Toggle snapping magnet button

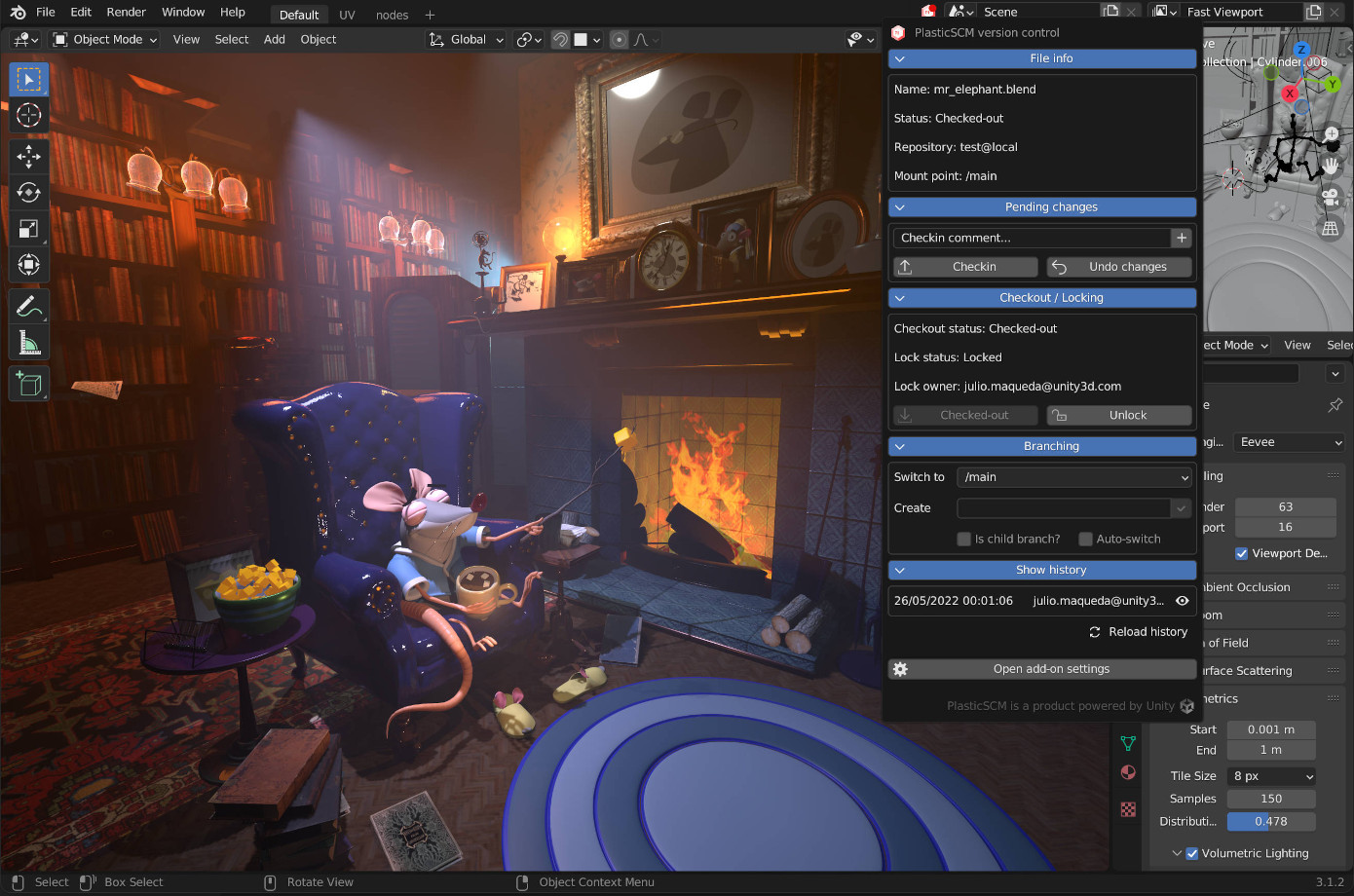pyautogui.click(x=560, y=39)
